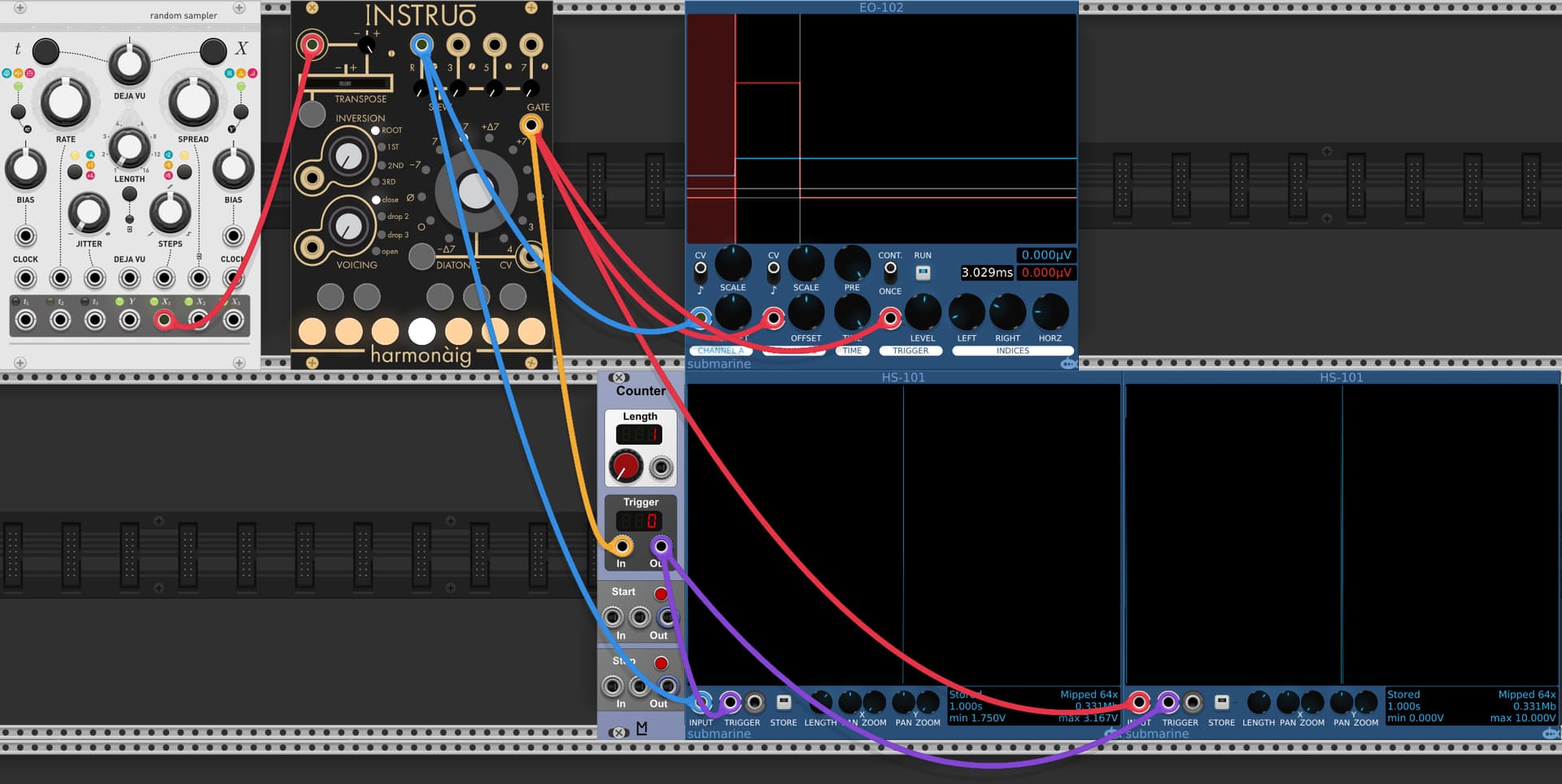The height and width of the screenshot is (784, 1562).
Task: Toggle the DIATONIC button on harmonaig
Action: [x=421, y=256]
